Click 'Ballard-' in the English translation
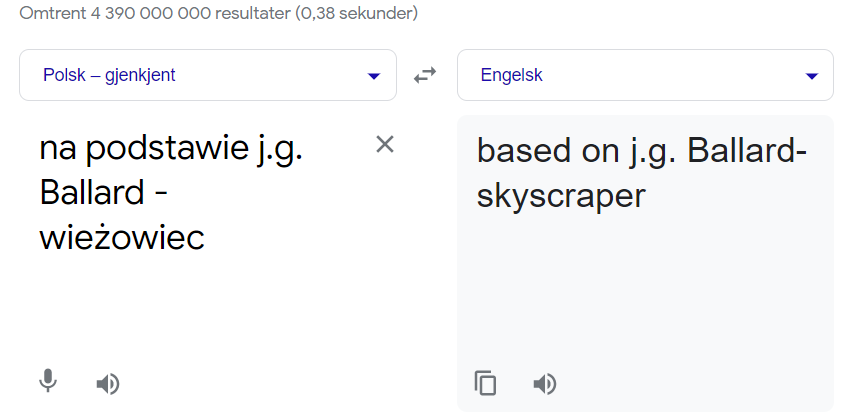This screenshot has height=418, width=859. pyautogui.click(x=747, y=150)
